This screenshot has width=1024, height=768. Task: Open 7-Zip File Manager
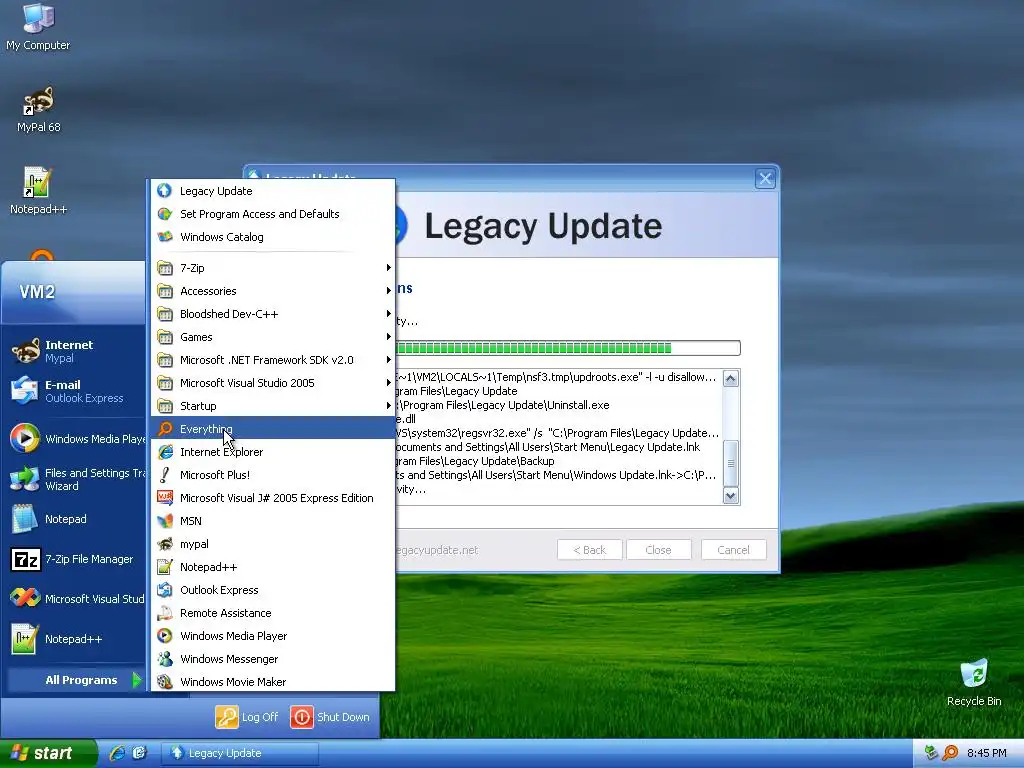pos(75,559)
